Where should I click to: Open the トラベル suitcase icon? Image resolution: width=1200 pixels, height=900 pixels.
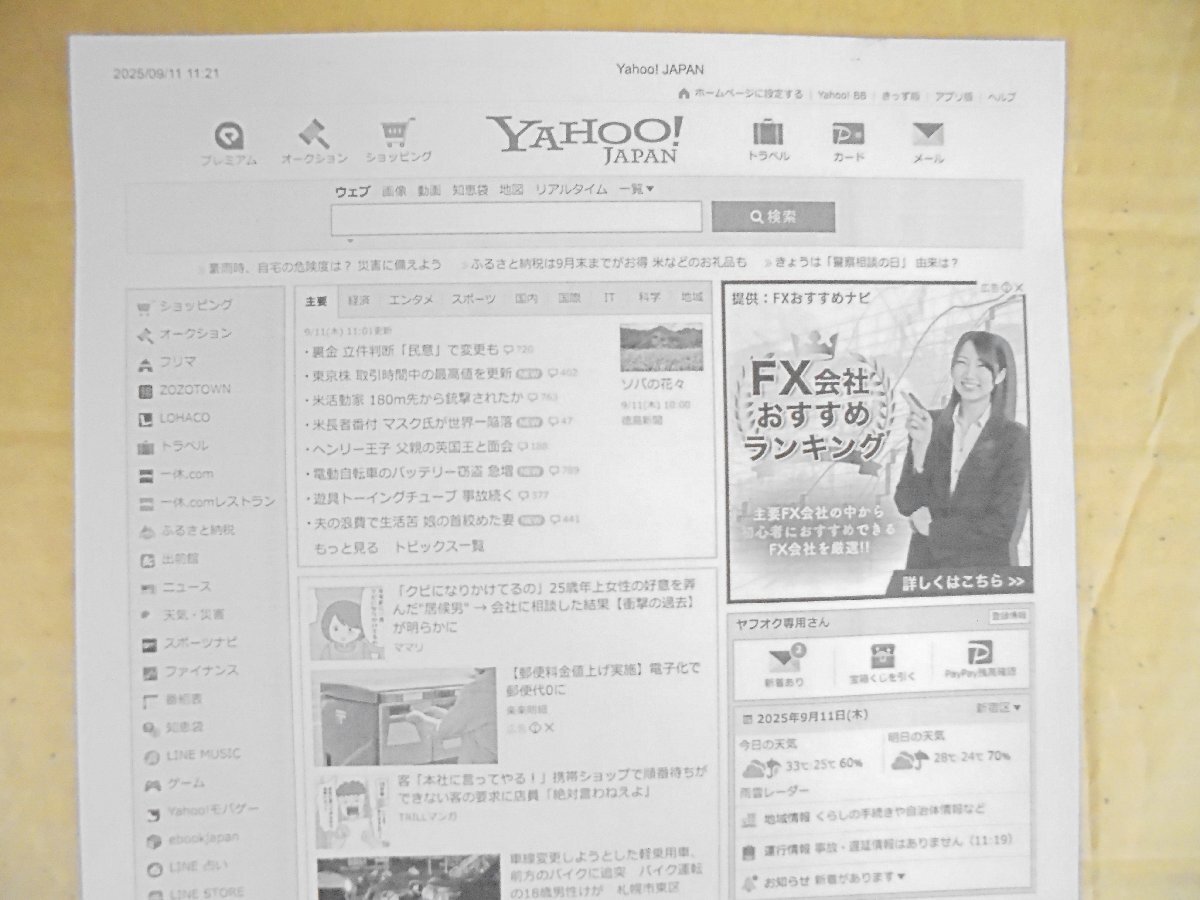tap(768, 132)
